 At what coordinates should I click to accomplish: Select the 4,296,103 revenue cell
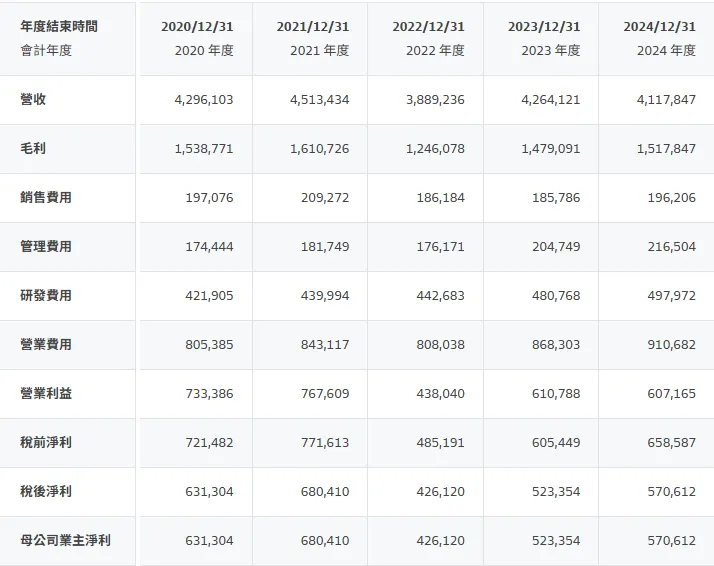(x=203, y=100)
